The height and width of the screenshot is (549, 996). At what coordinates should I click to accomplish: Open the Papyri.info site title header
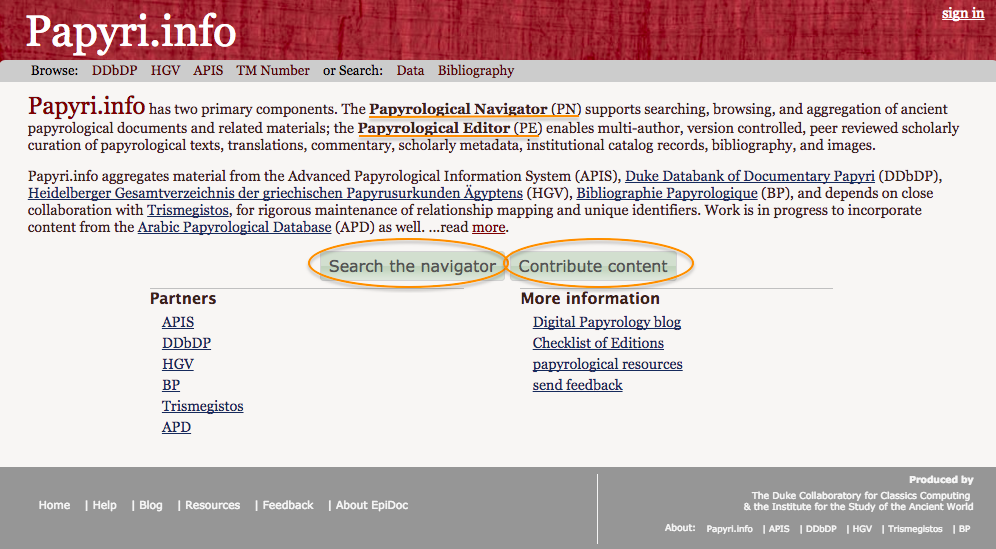131,32
